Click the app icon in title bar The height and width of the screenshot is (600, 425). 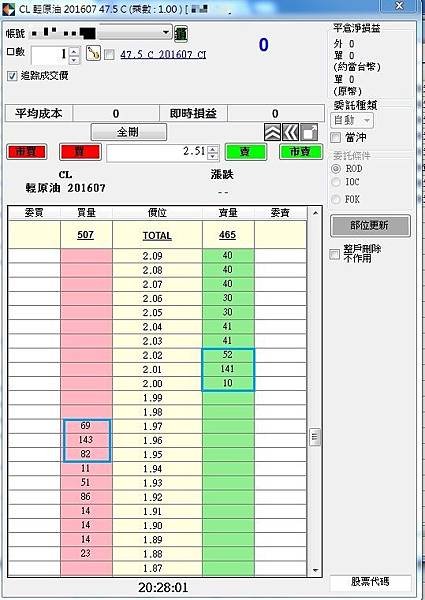[x=8, y=8]
